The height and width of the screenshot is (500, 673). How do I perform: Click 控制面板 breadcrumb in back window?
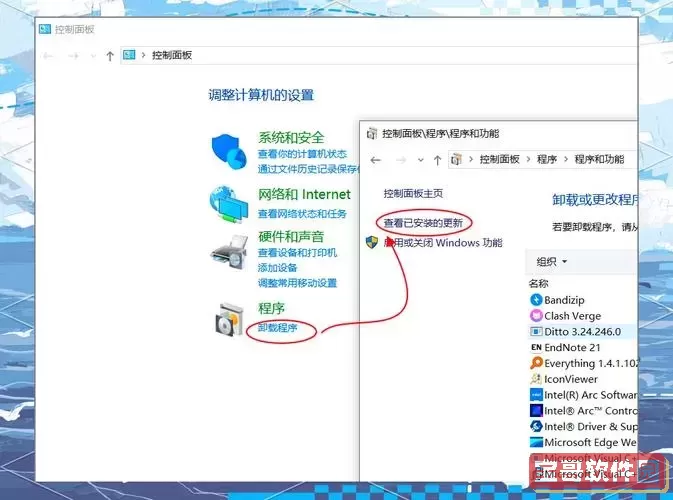172,55
